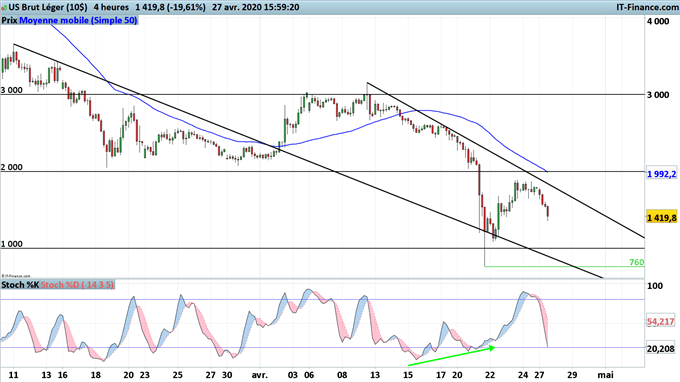Open the Stoch %D (14 3 5) settings

coord(77,285)
